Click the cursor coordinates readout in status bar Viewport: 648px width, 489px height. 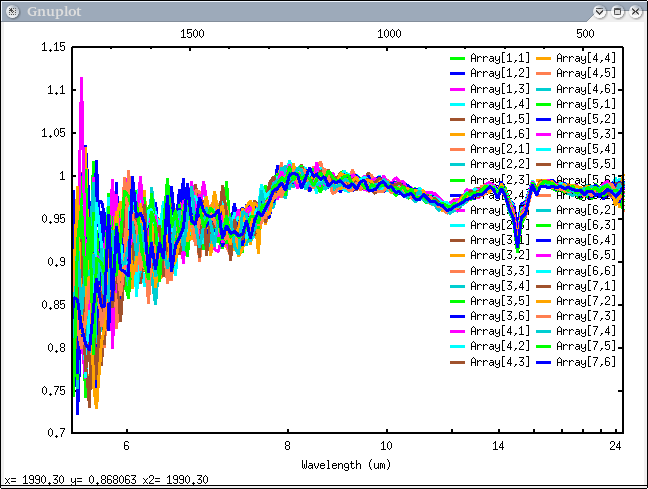pos(107,479)
